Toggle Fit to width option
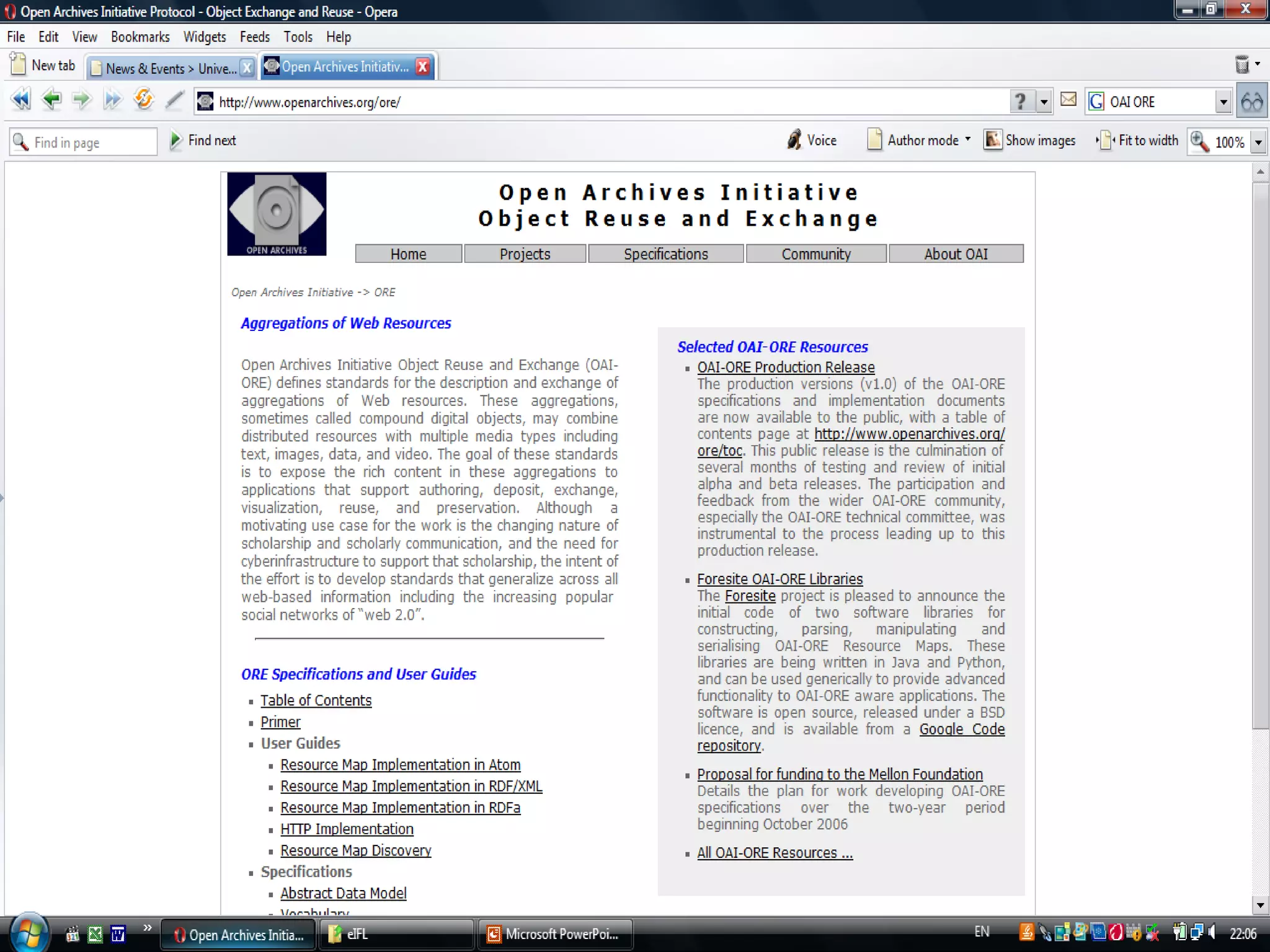The height and width of the screenshot is (952, 1270). tap(1139, 141)
